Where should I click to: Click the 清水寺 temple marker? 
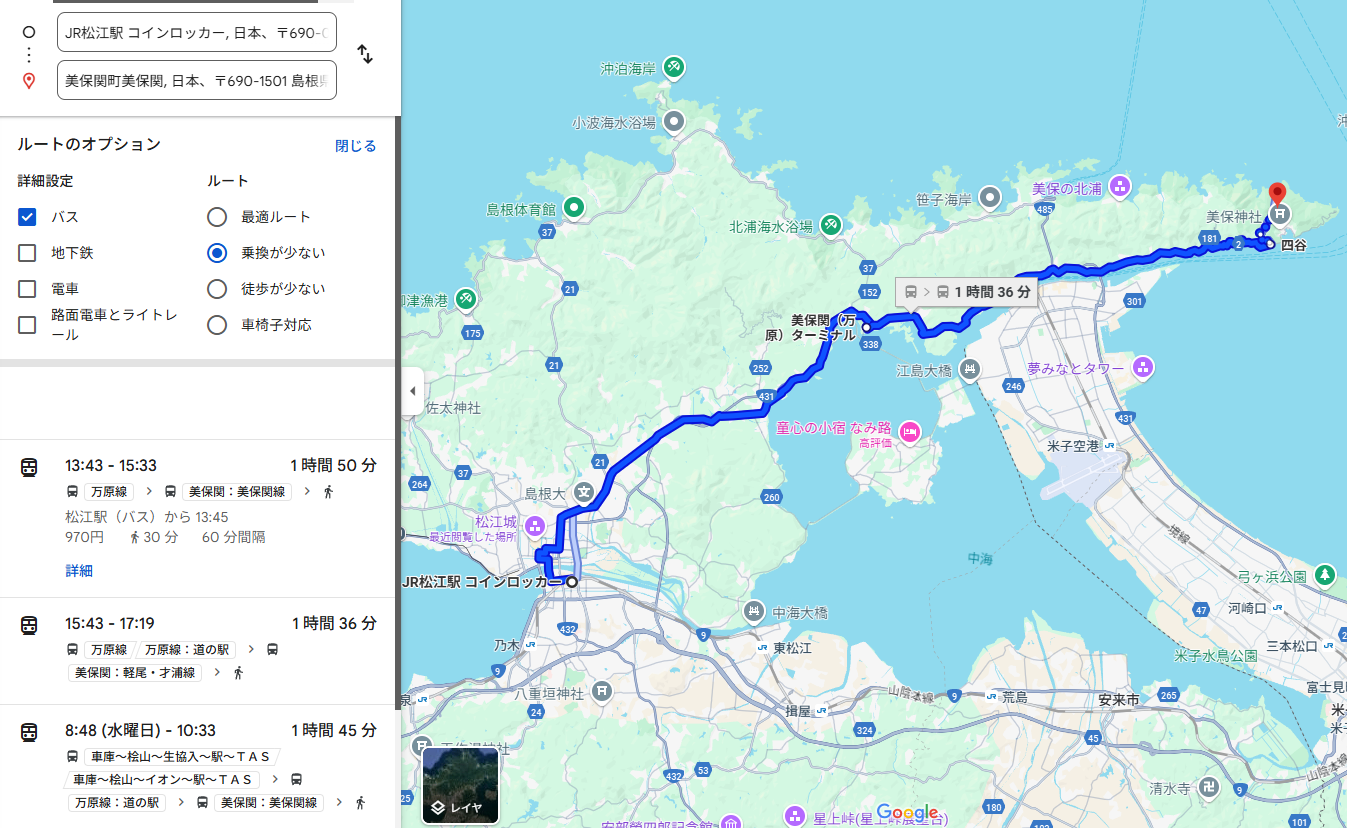click(1211, 787)
